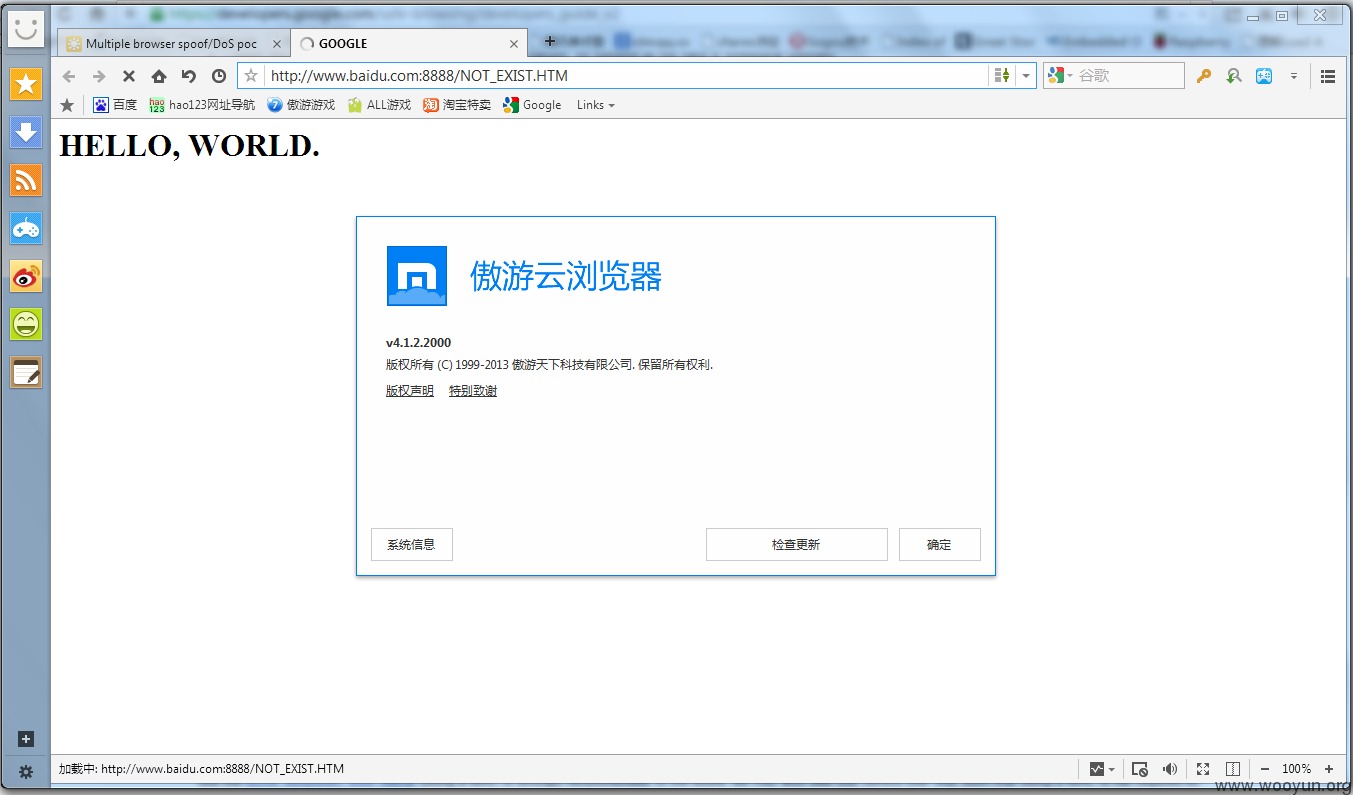Open the green smiley icon in the sidebar

[x=26, y=324]
